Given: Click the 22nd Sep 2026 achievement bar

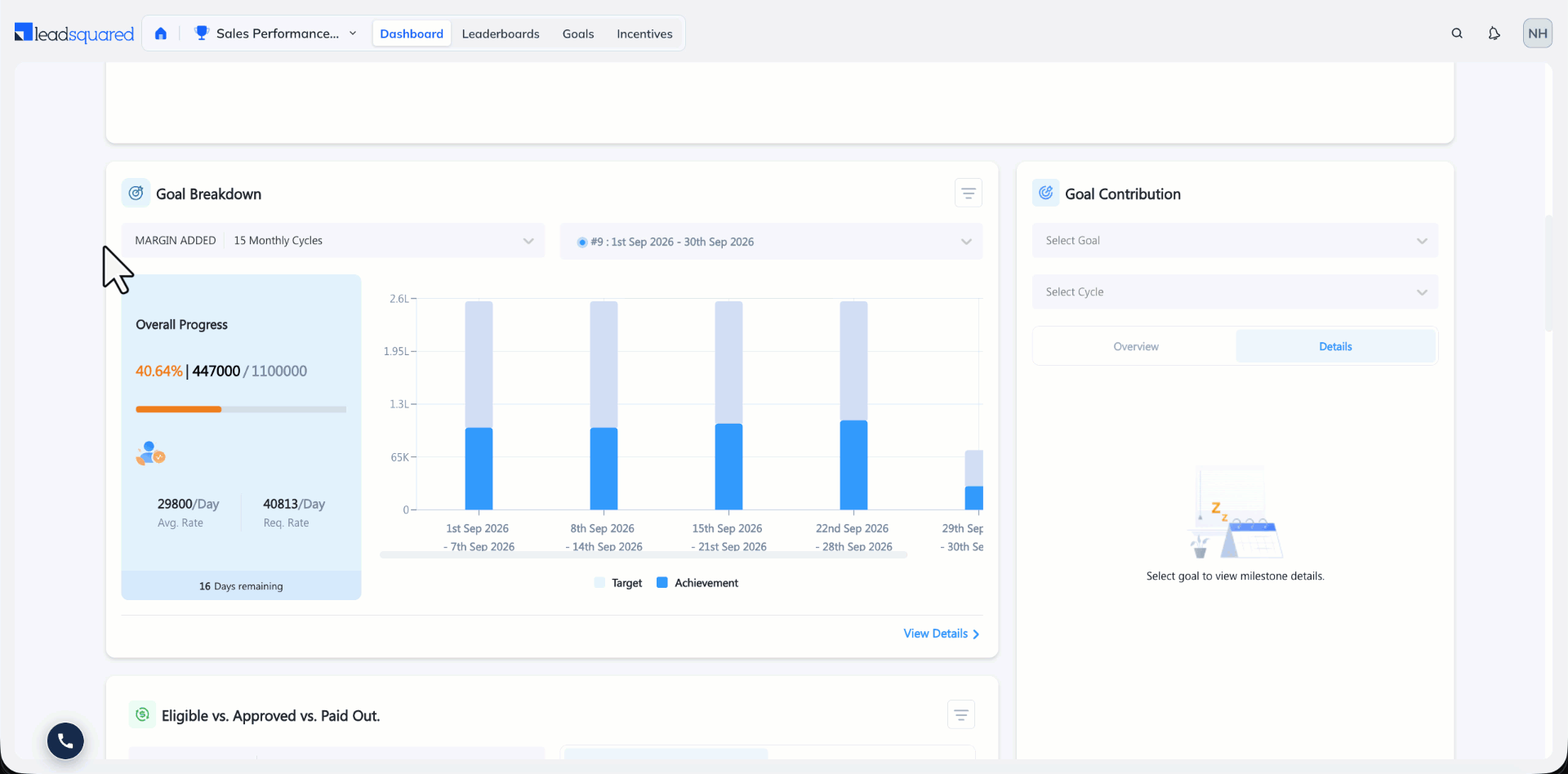Looking at the screenshot, I should point(853,465).
